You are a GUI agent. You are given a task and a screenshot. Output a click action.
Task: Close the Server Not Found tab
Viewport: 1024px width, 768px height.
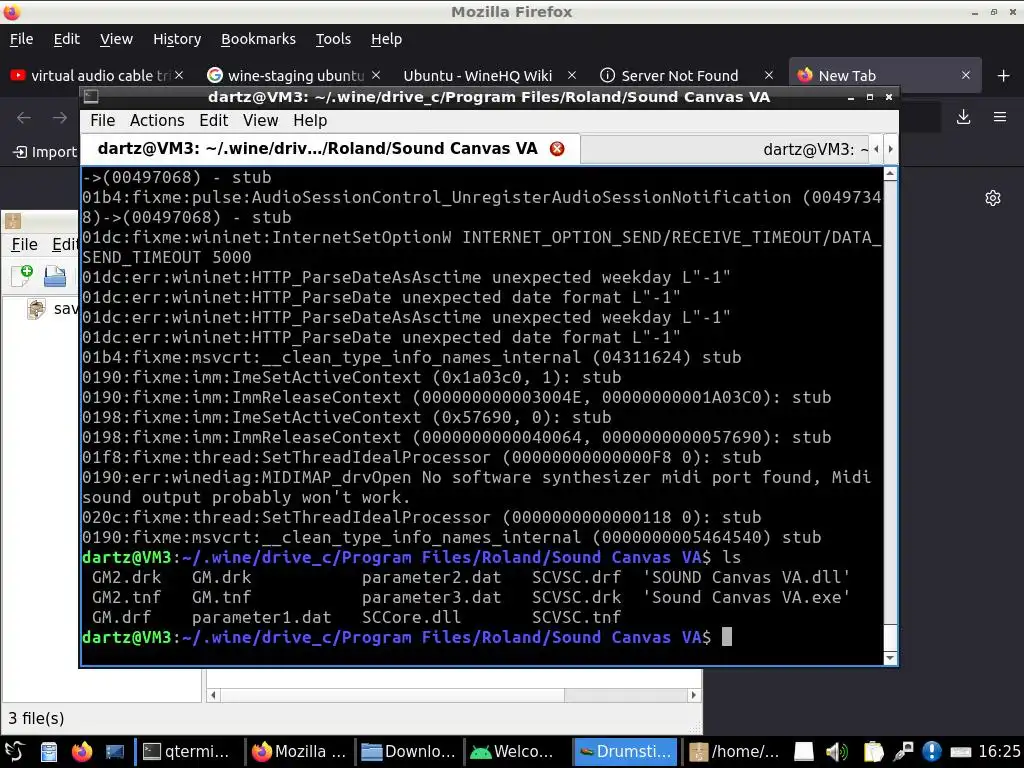tap(769, 75)
